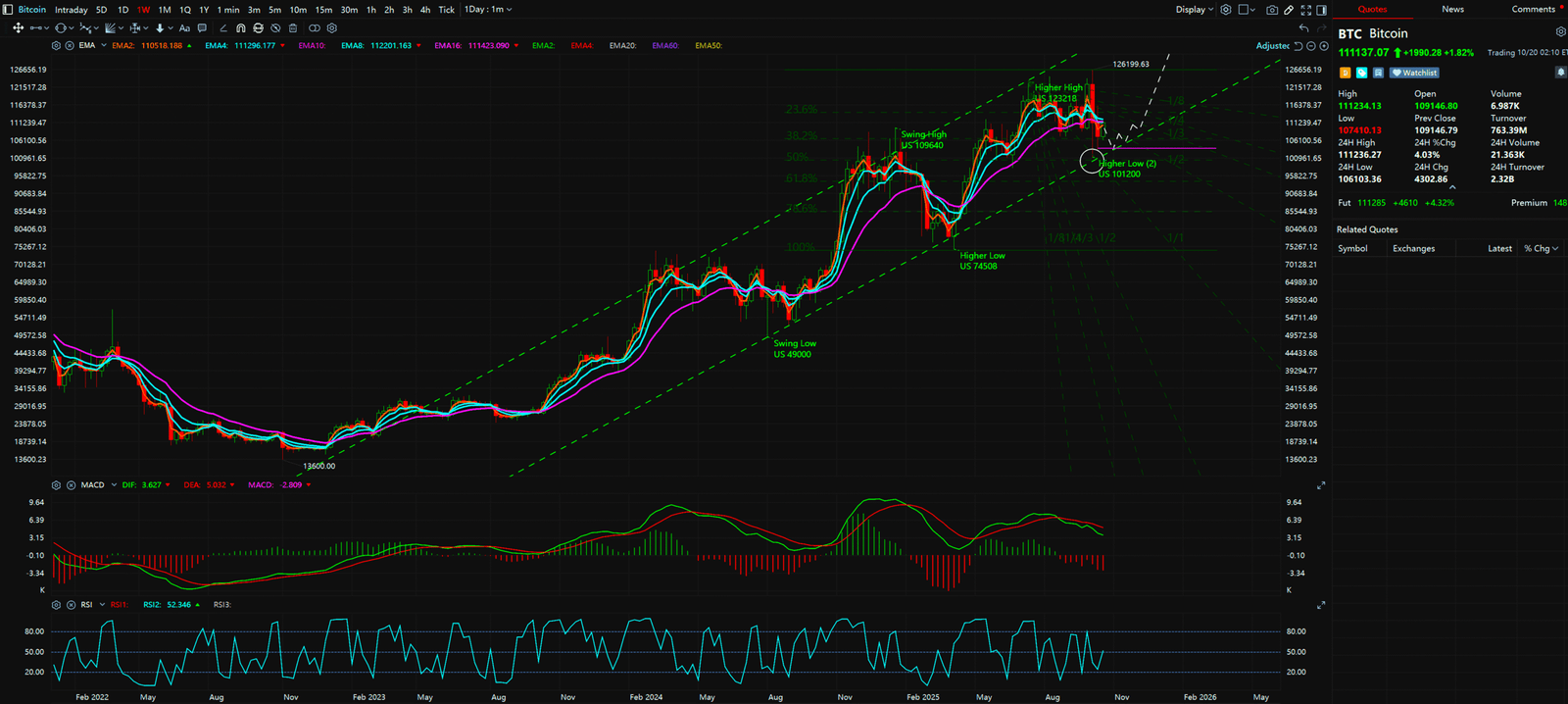1568x704 pixels.
Task: Delete drawings with the trash icon
Action: pyautogui.click(x=293, y=28)
